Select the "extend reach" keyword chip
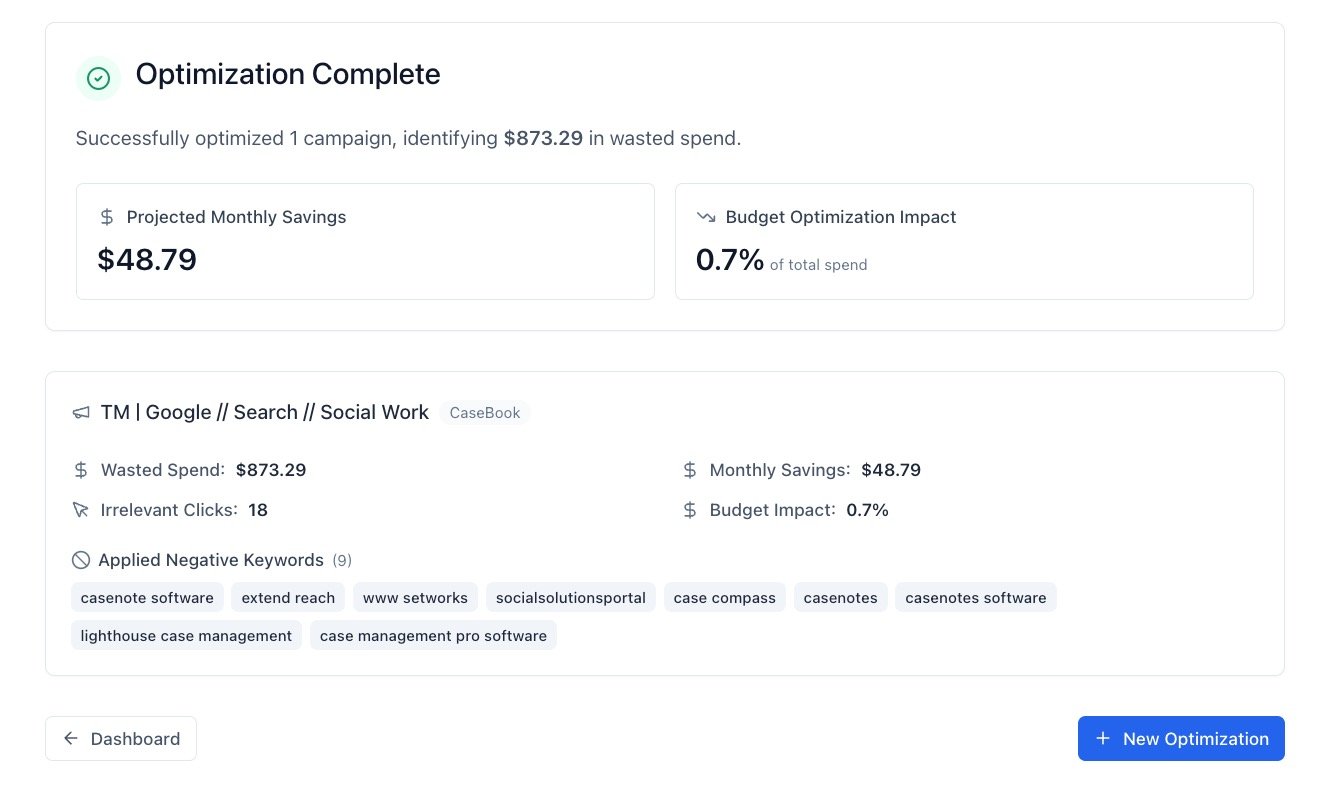The width and height of the screenshot is (1328, 786). (x=288, y=598)
